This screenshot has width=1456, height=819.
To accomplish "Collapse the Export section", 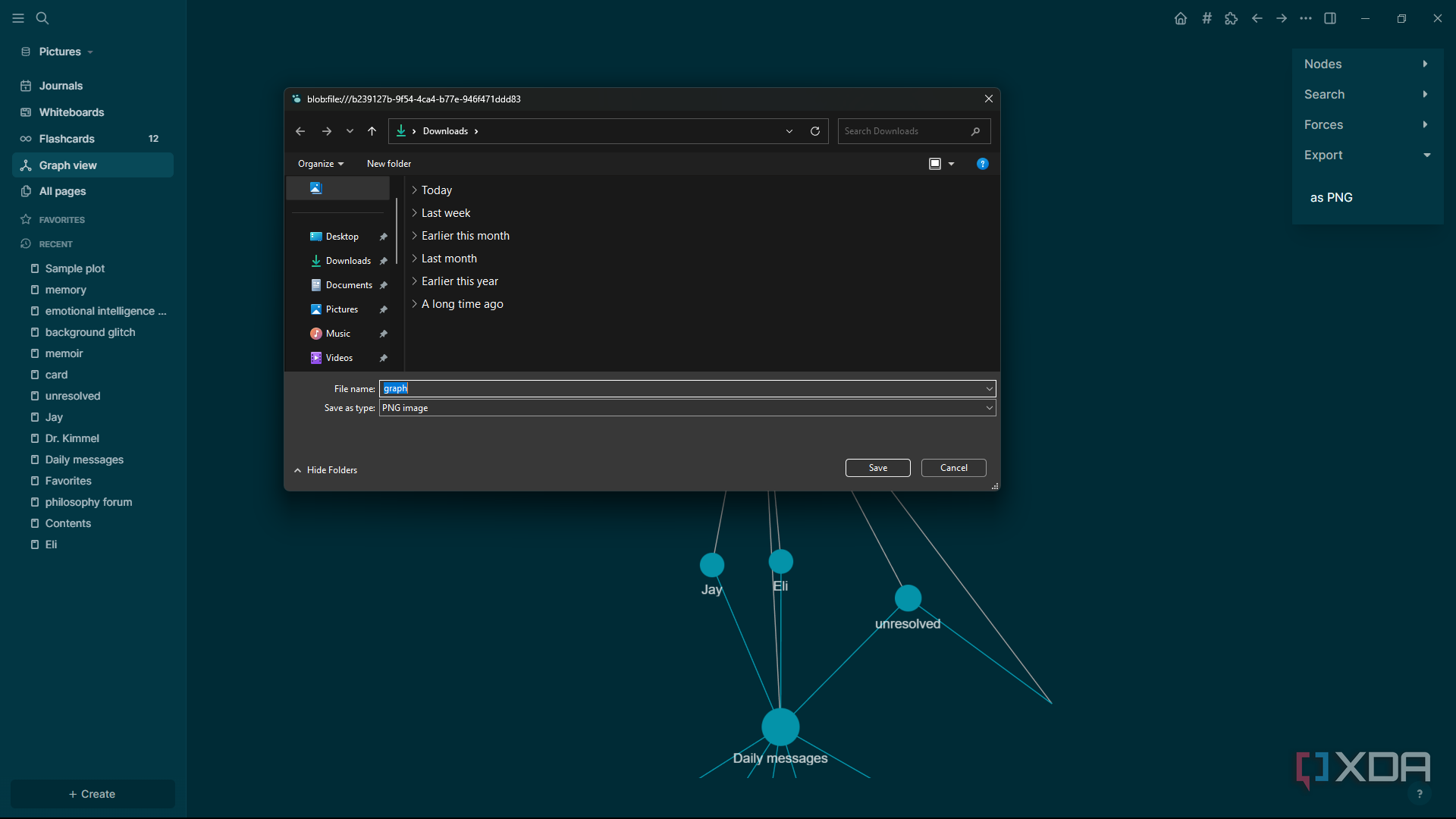I will click(x=1367, y=155).
